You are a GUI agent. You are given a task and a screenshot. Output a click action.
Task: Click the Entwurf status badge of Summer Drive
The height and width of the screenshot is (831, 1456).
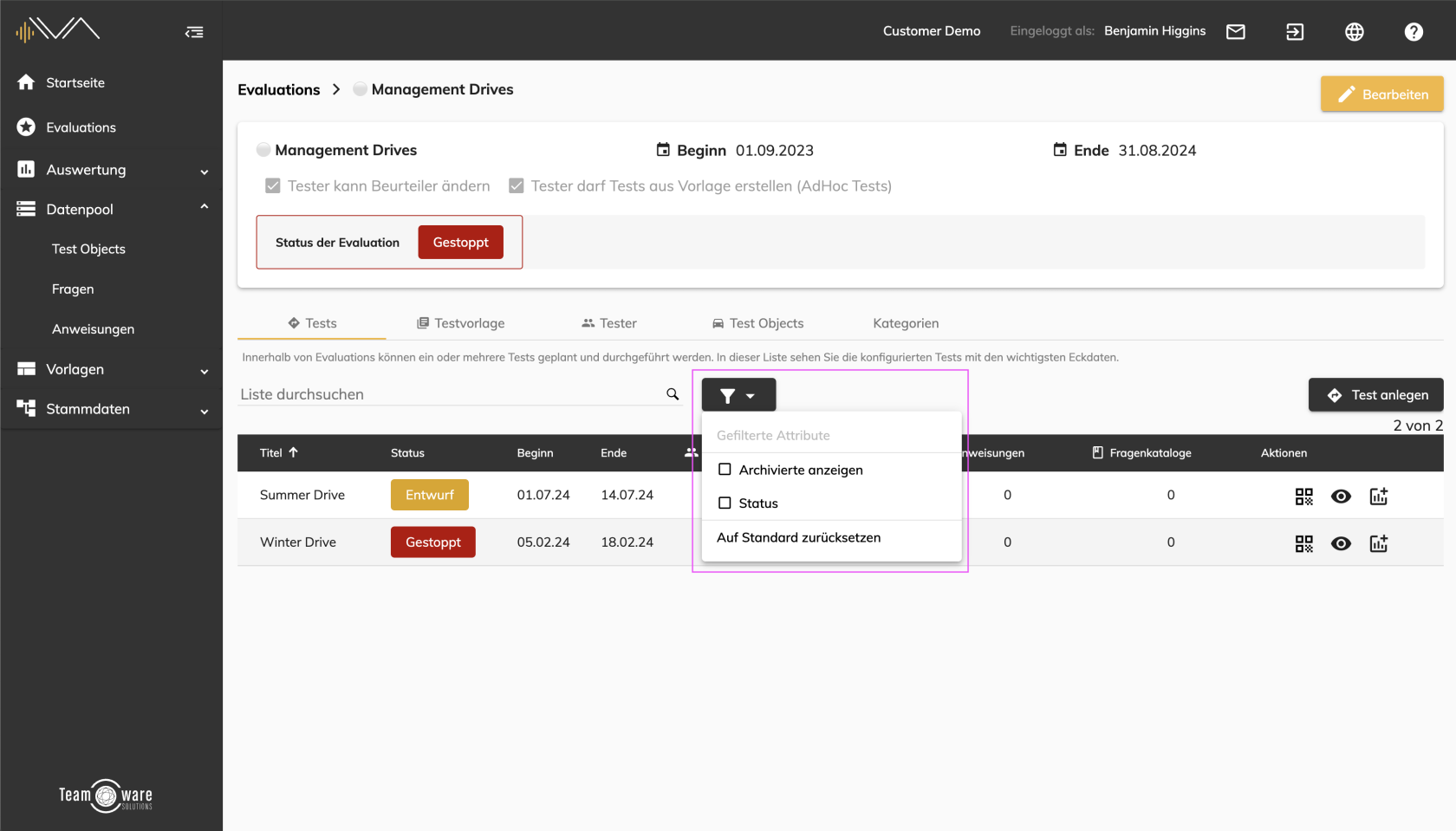430,495
